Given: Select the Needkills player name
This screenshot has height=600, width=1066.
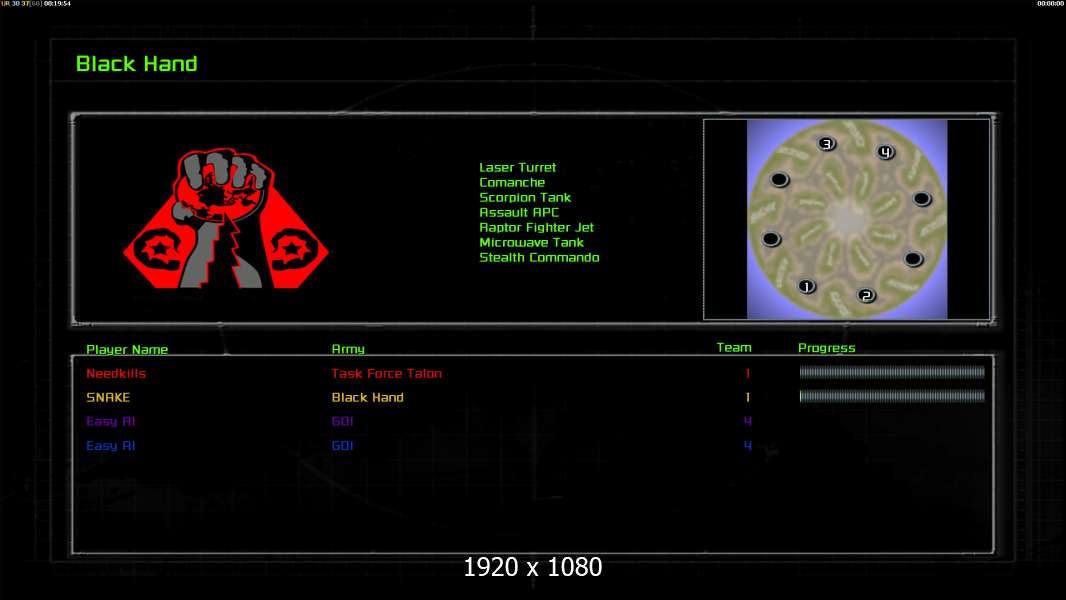Looking at the screenshot, I should [116, 374].
